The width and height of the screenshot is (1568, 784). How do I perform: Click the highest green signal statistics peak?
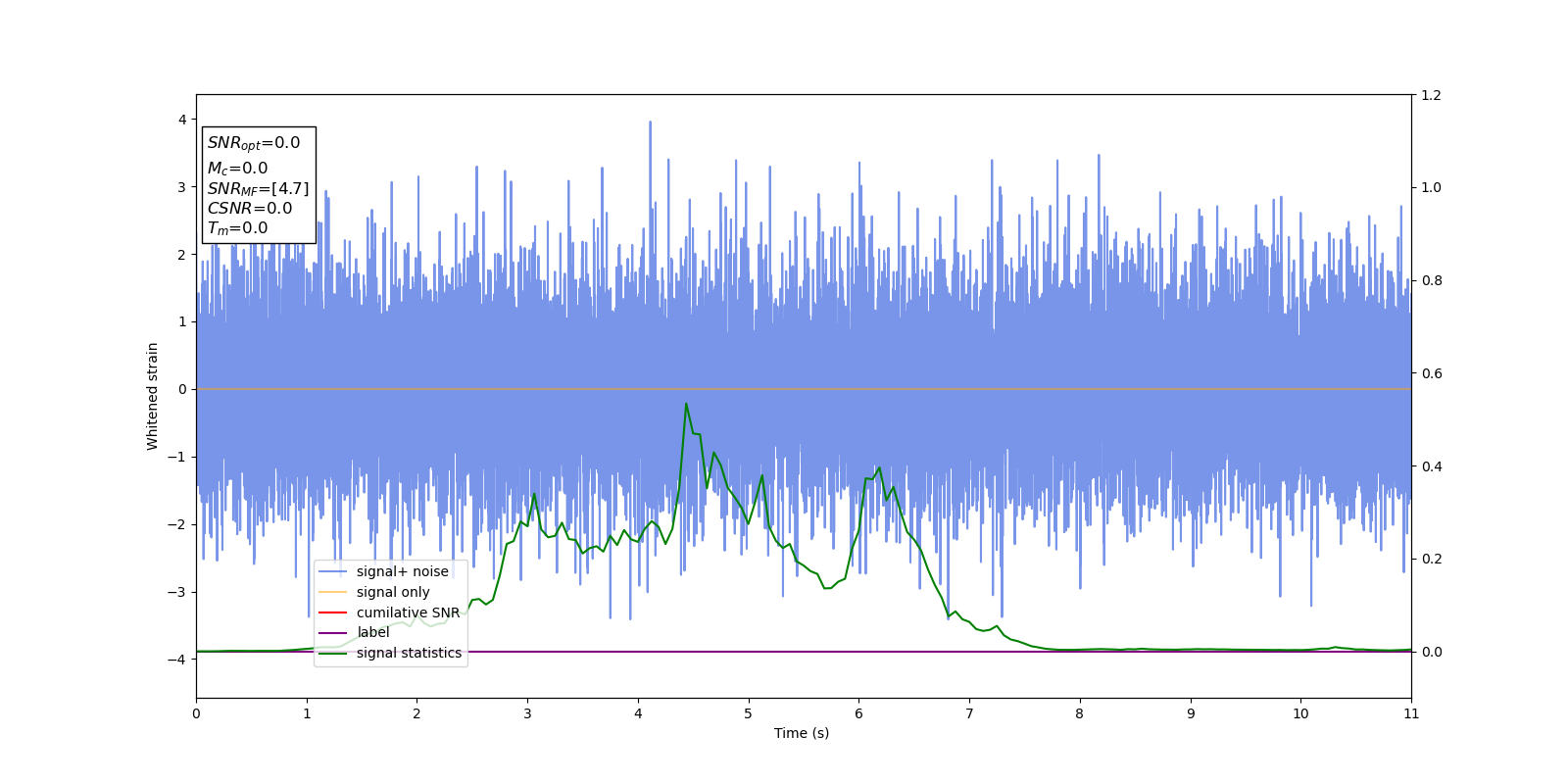[x=686, y=404]
